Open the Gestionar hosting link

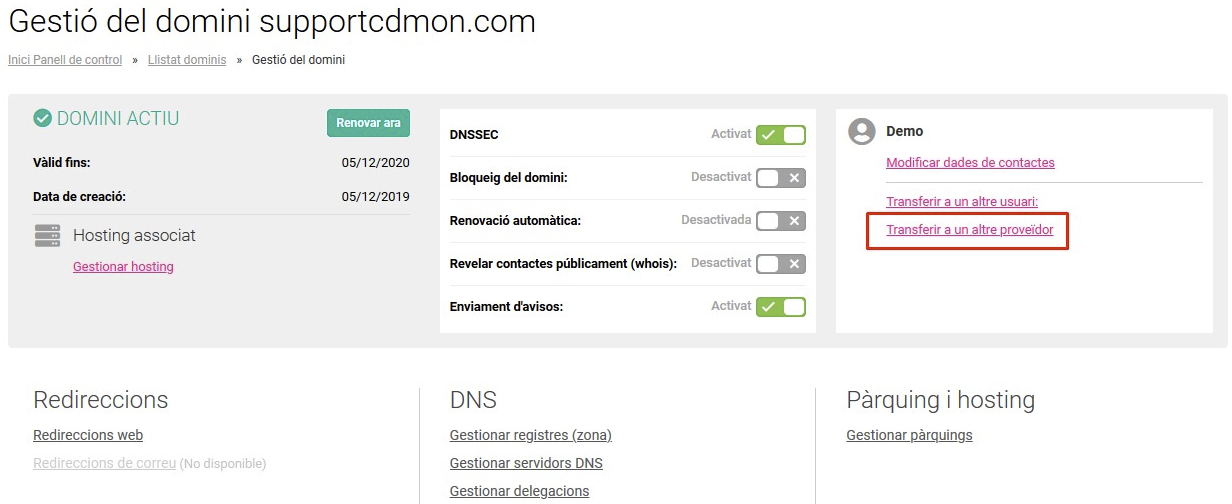[x=123, y=267]
